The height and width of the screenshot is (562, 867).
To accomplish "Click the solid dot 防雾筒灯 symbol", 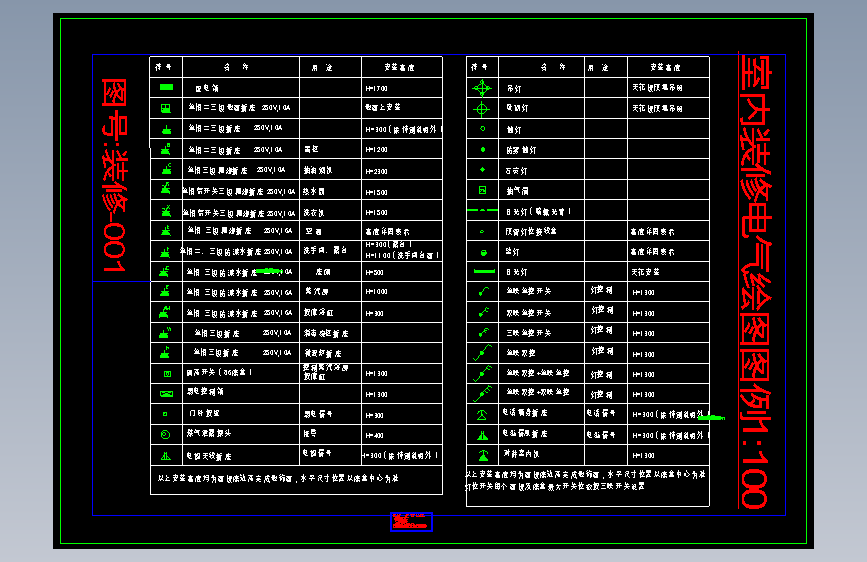I will (x=483, y=149).
